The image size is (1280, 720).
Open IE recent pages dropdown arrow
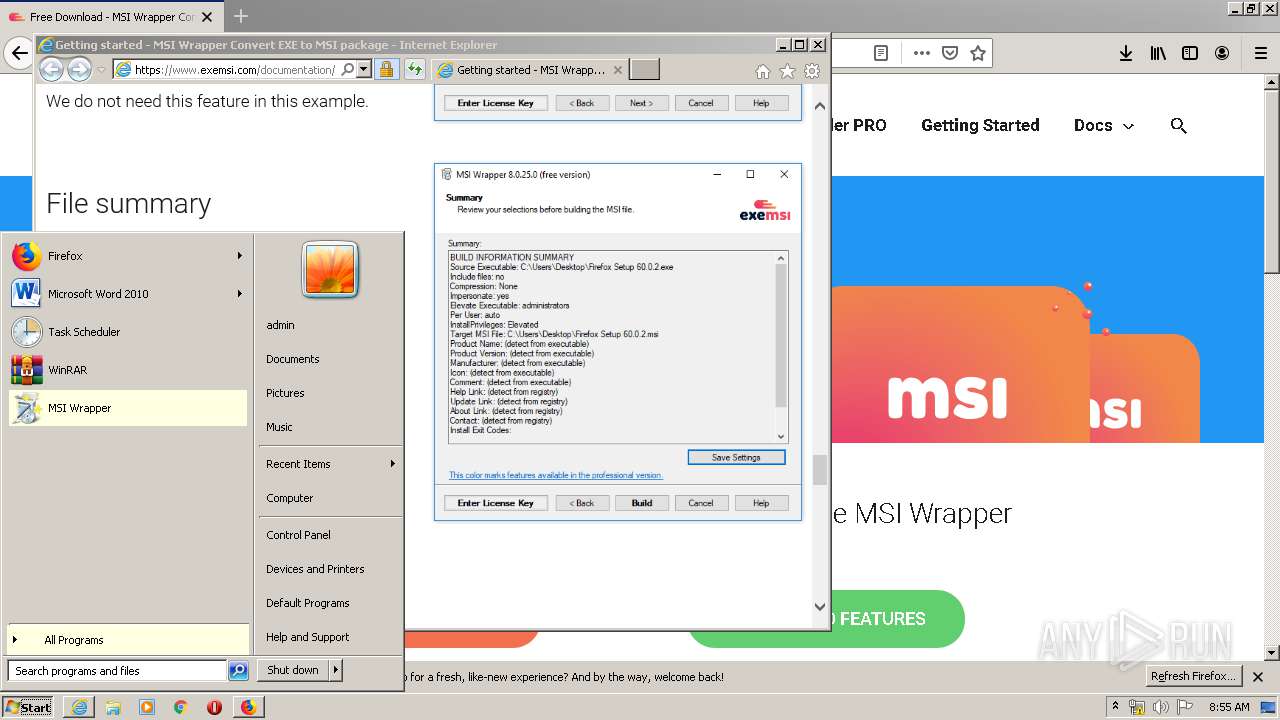point(101,70)
